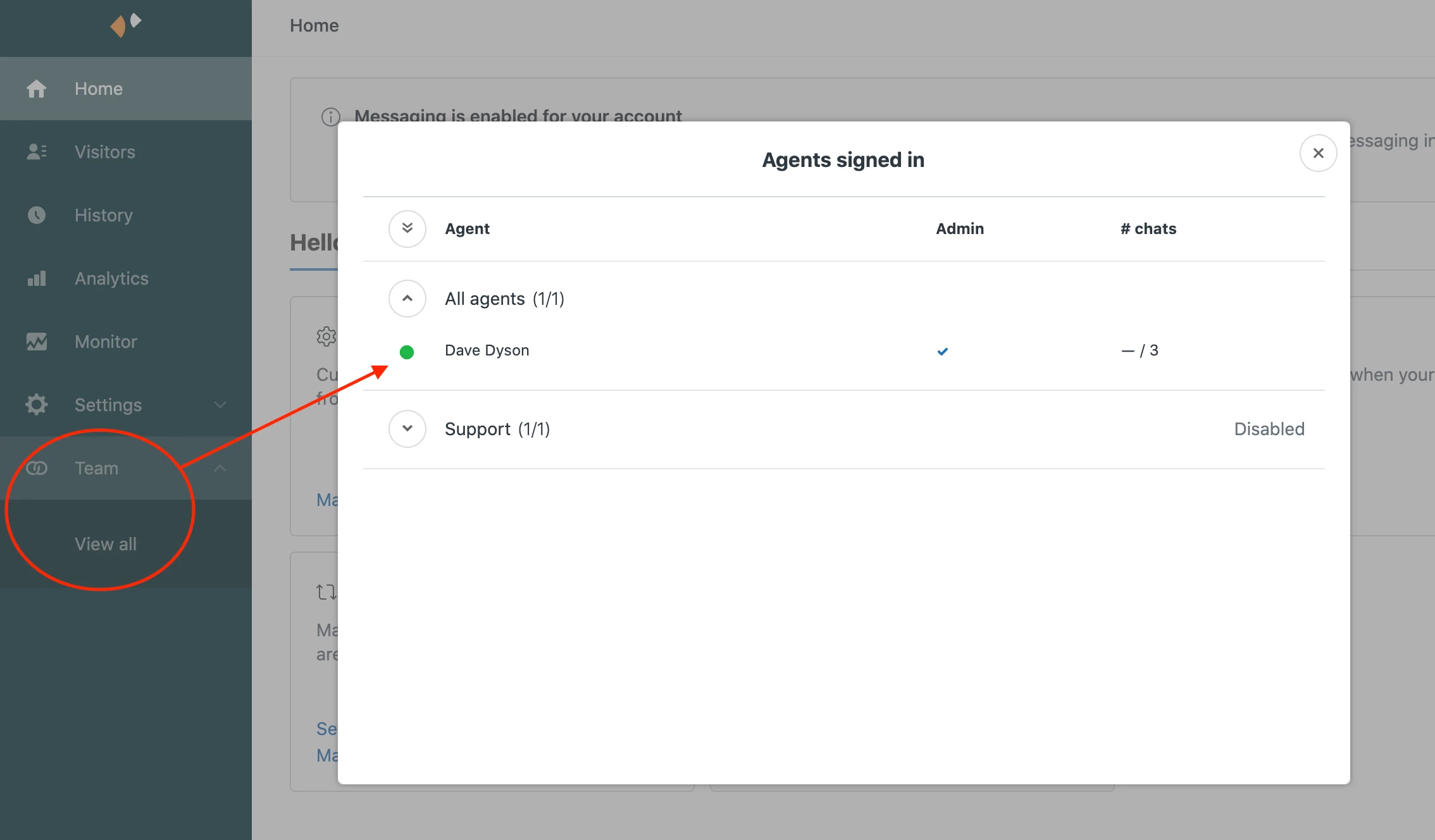Viewport: 1435px width, 840px height.
Task: Click the # chats column header
Action: click(1148, 229)
